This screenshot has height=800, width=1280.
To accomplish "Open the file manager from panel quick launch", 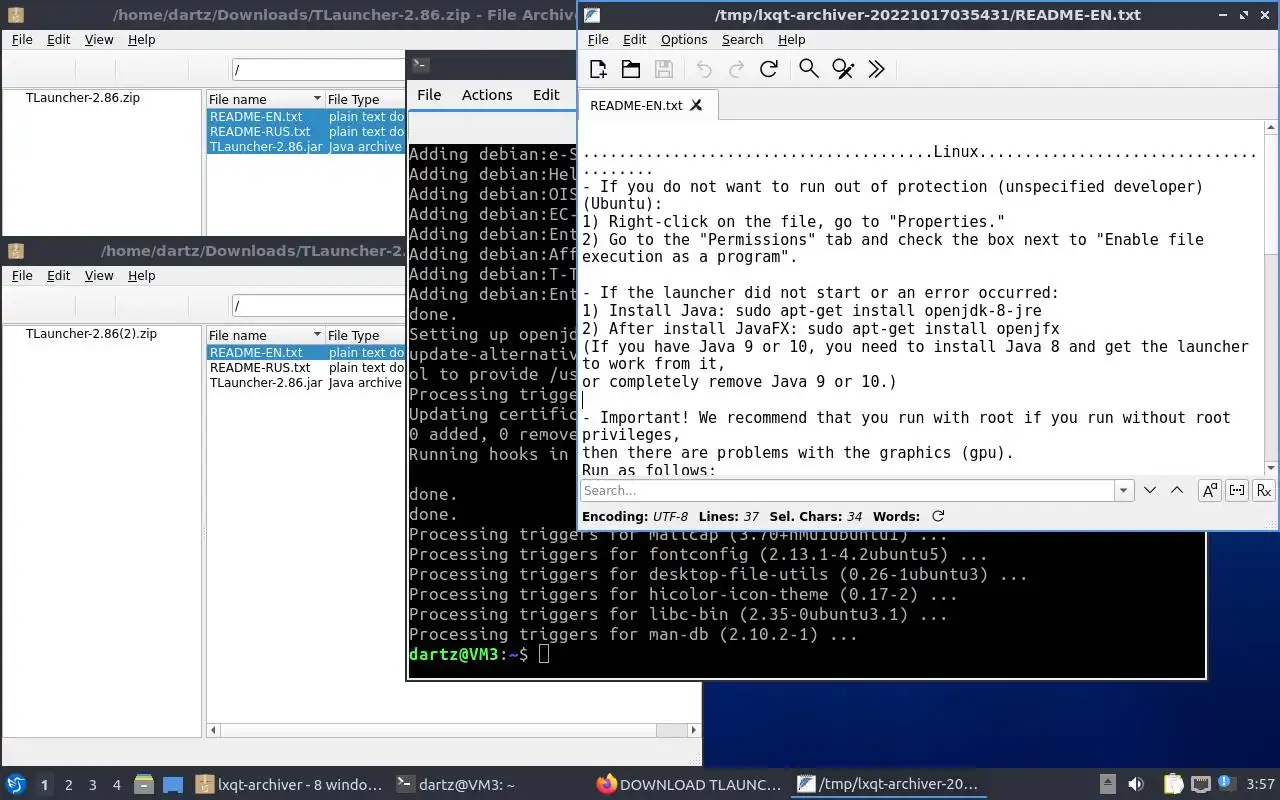I will point(144,785).
